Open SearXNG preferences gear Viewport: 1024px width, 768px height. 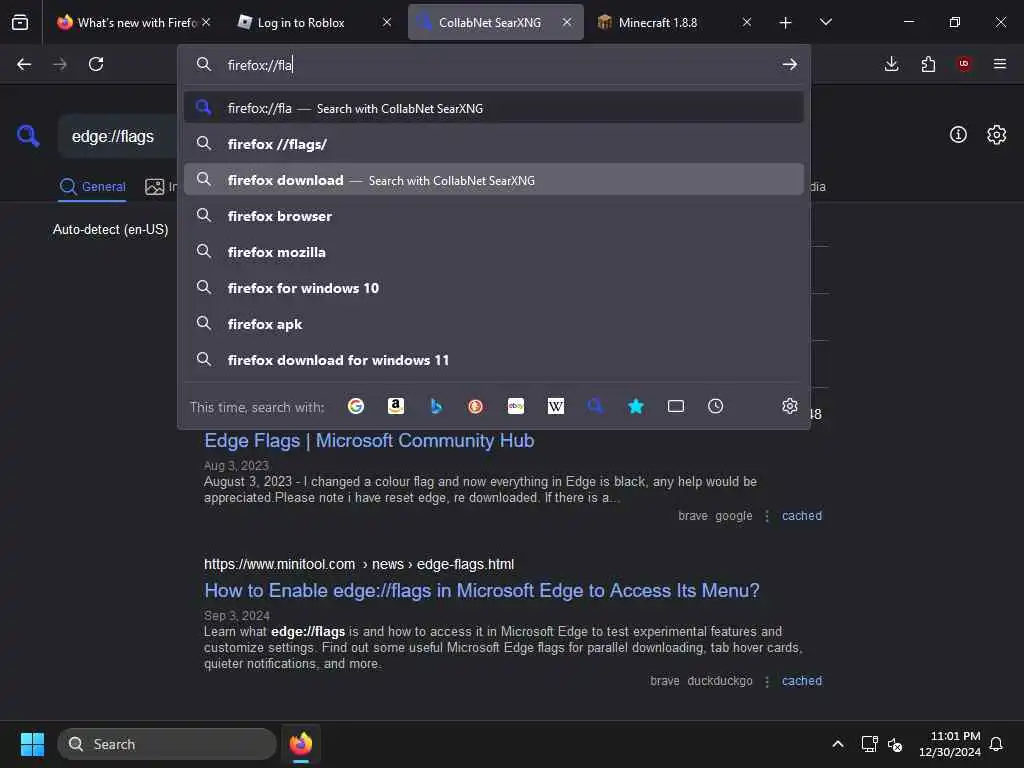coord(997,135)
